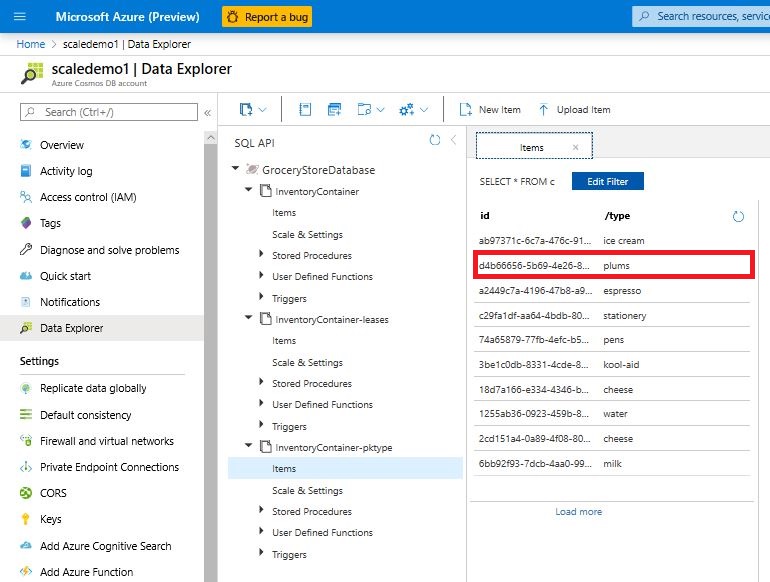Open Items under InventoryContainer
The width and height of the screenshot is (770, 582).
coord(284,213)
